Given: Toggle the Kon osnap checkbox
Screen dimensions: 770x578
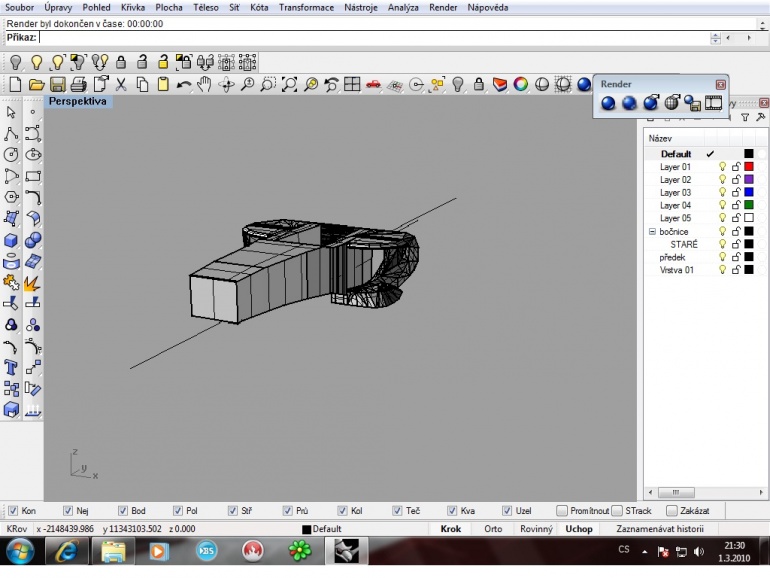Looking at the screenshot, I should point(13,511).
